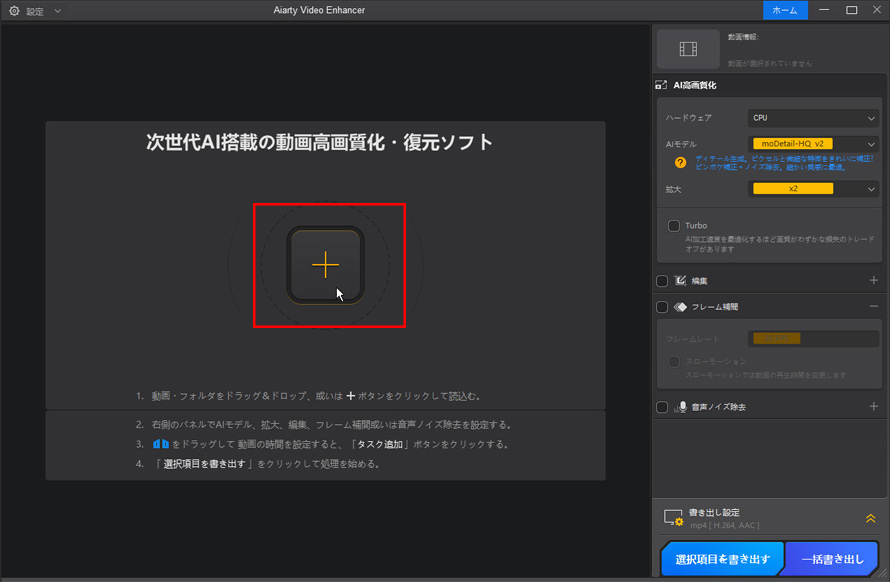Enable the Turbo checkbox

coord(674,225)
